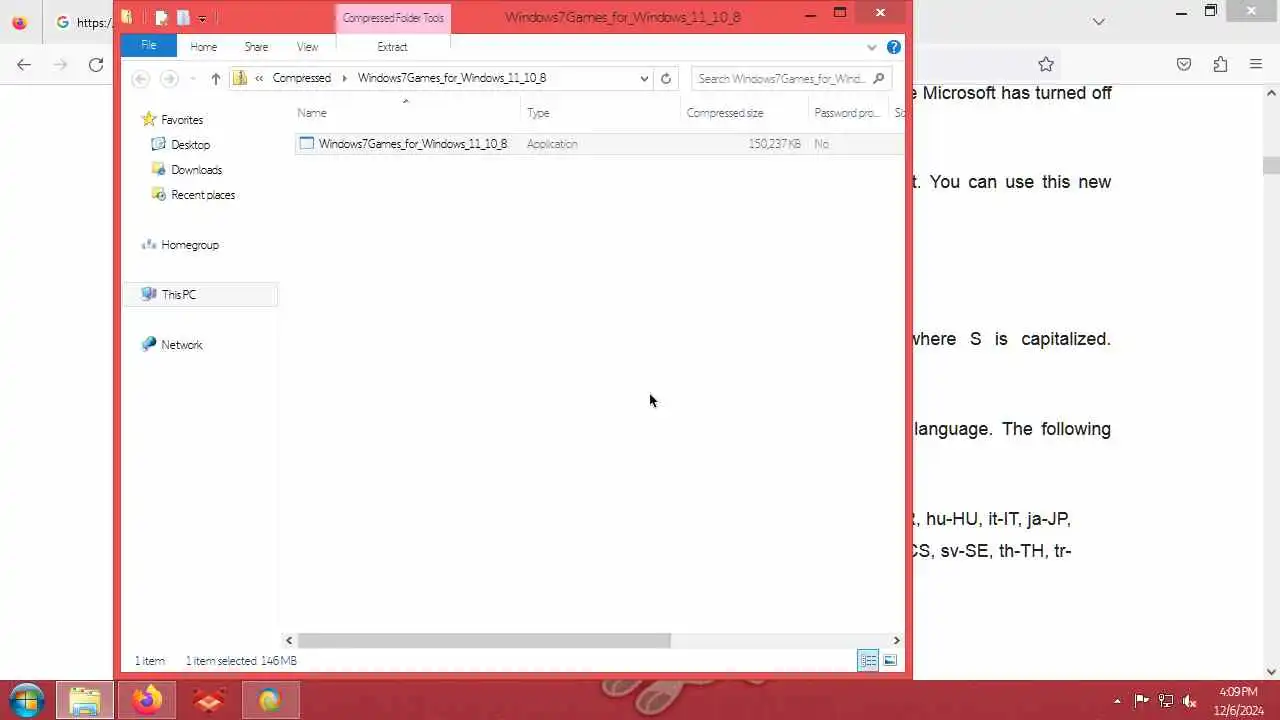This screenshot has height=720, width=1280.
Task: Click the New folder quick access icon
Action: click(x=183, y=17)
